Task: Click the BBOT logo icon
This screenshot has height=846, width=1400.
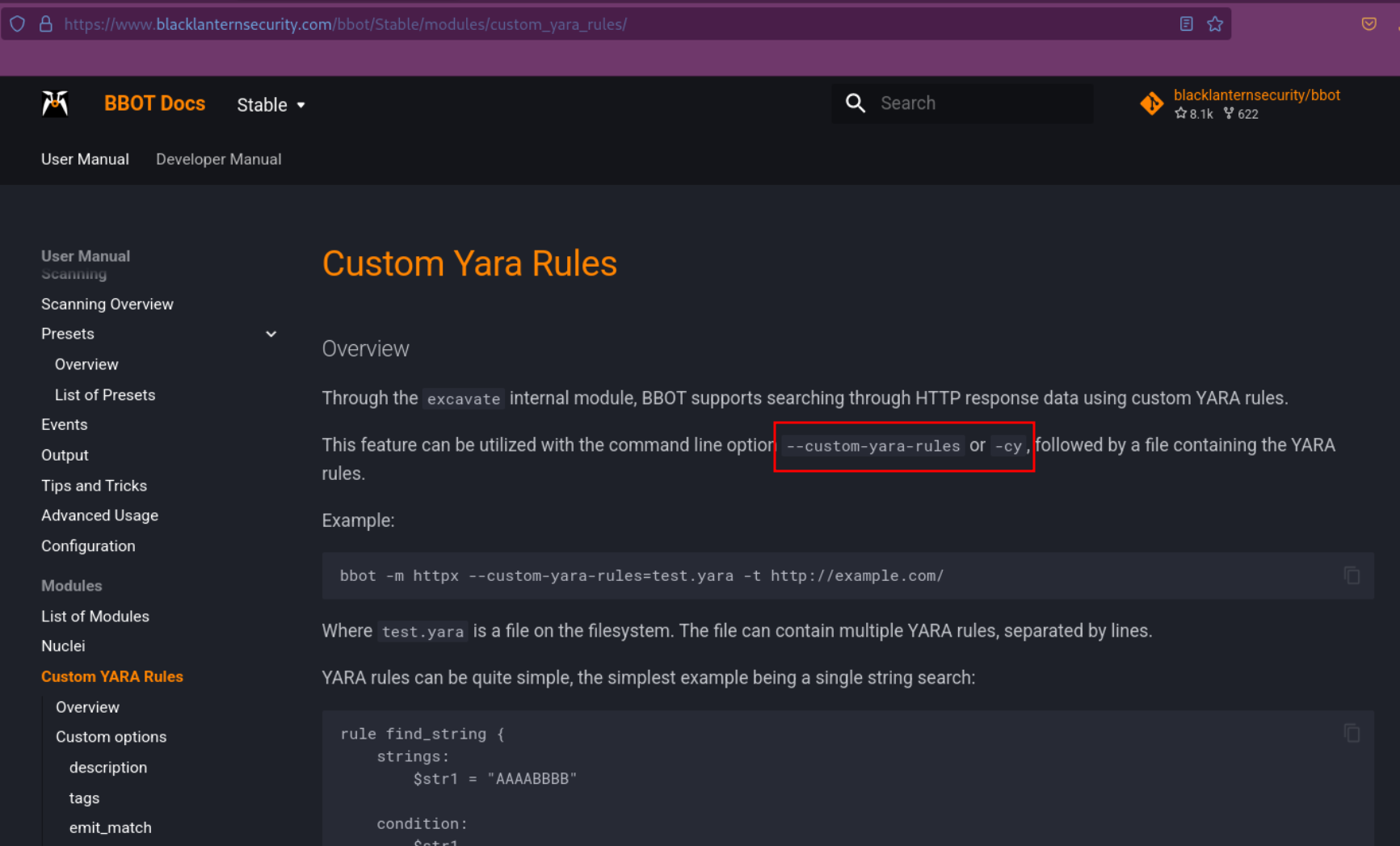Action: click(x=55, y=103)
